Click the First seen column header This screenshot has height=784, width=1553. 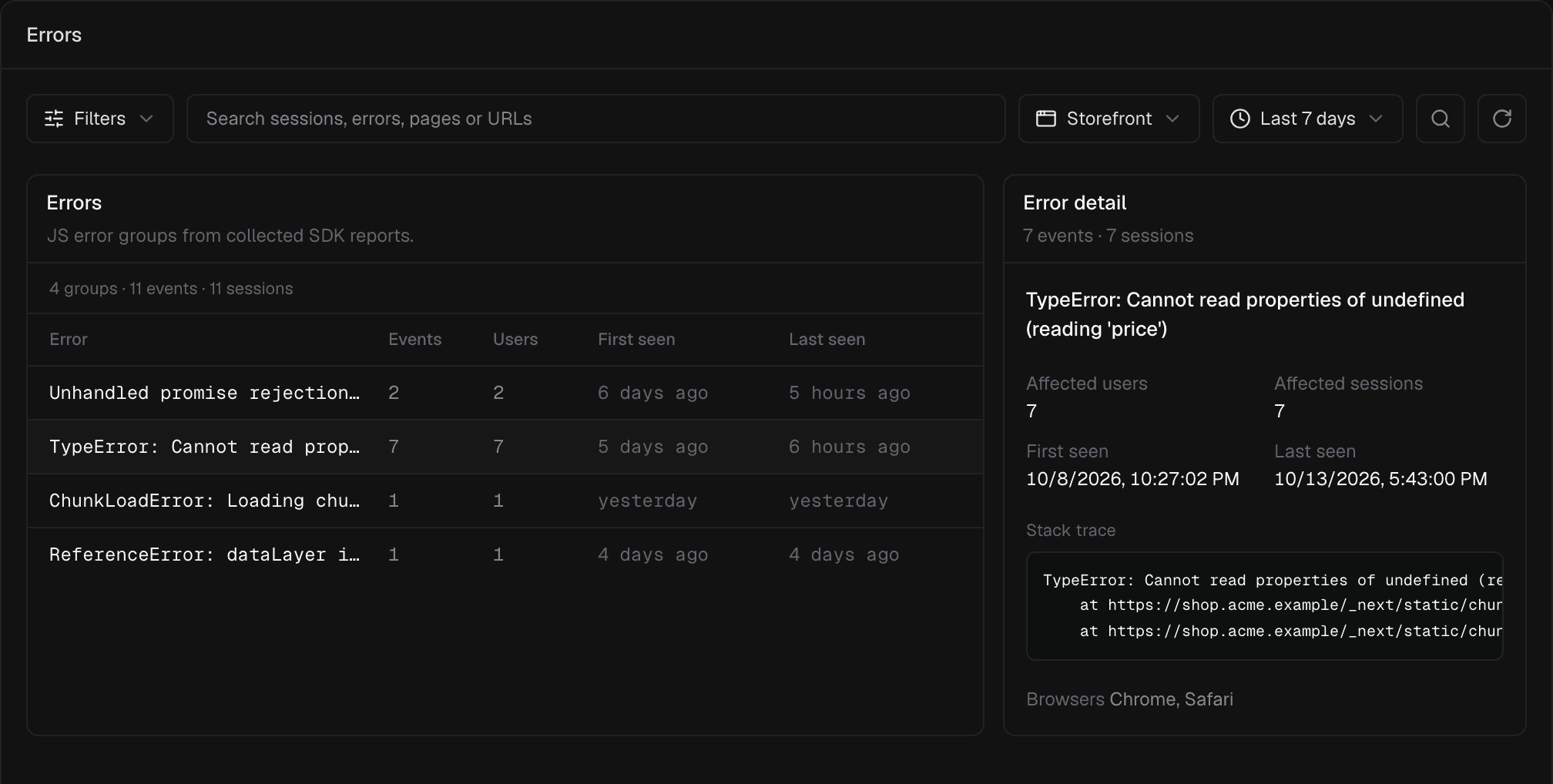636,340
